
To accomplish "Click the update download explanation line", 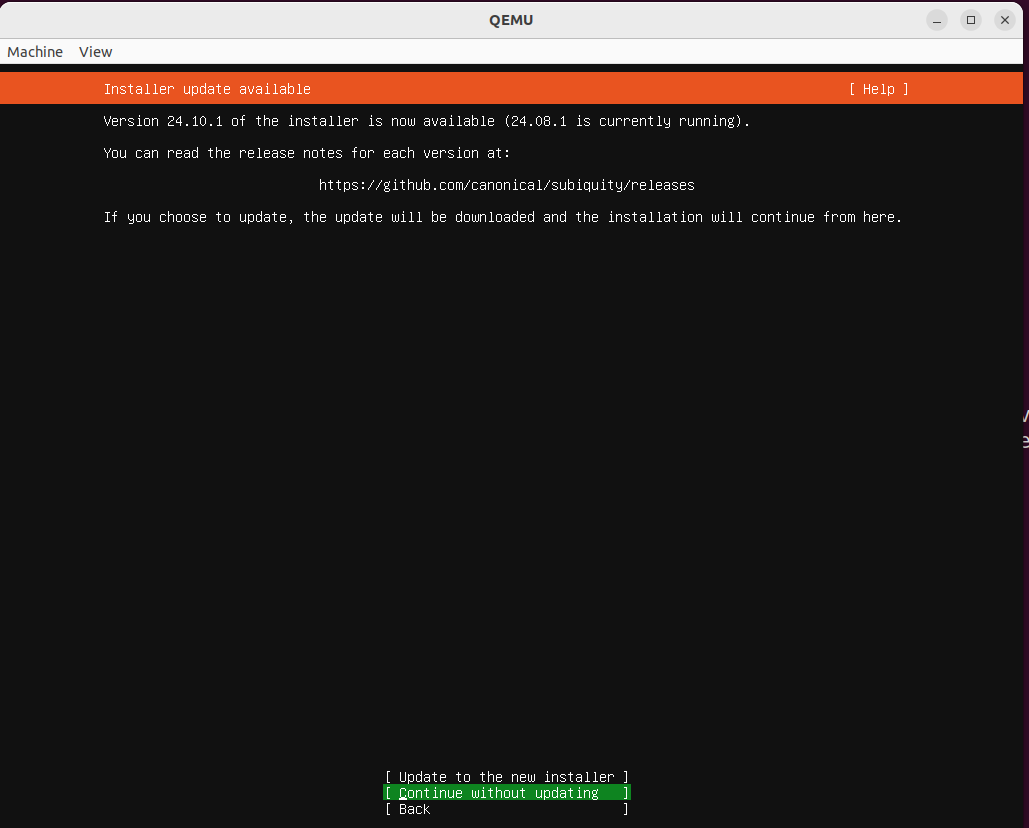I will click(x=501, y=216).
